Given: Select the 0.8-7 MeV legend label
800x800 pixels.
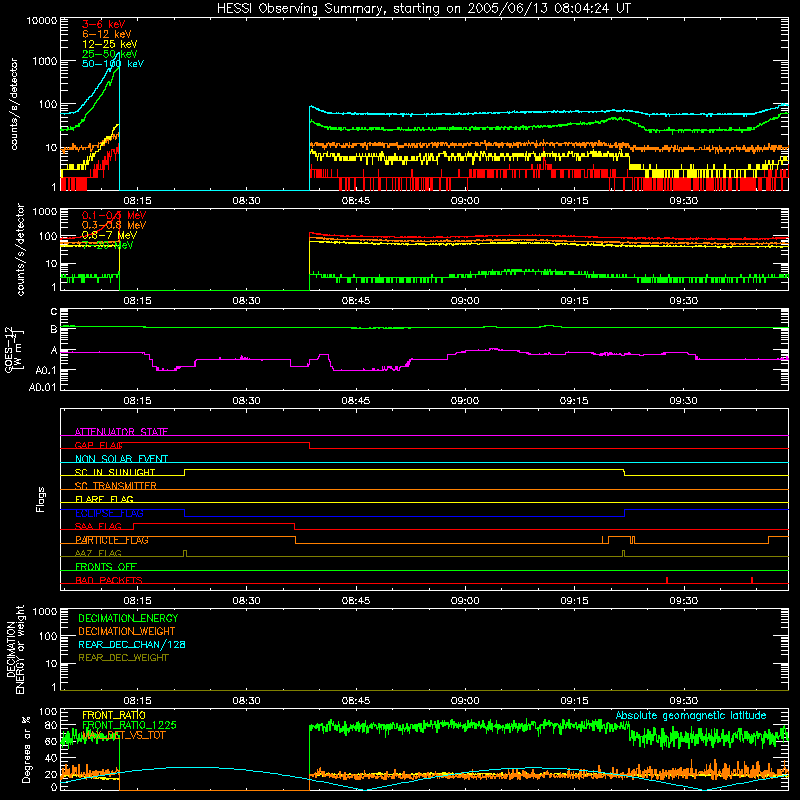Looking at the screenshot, I should coord(109,235).
